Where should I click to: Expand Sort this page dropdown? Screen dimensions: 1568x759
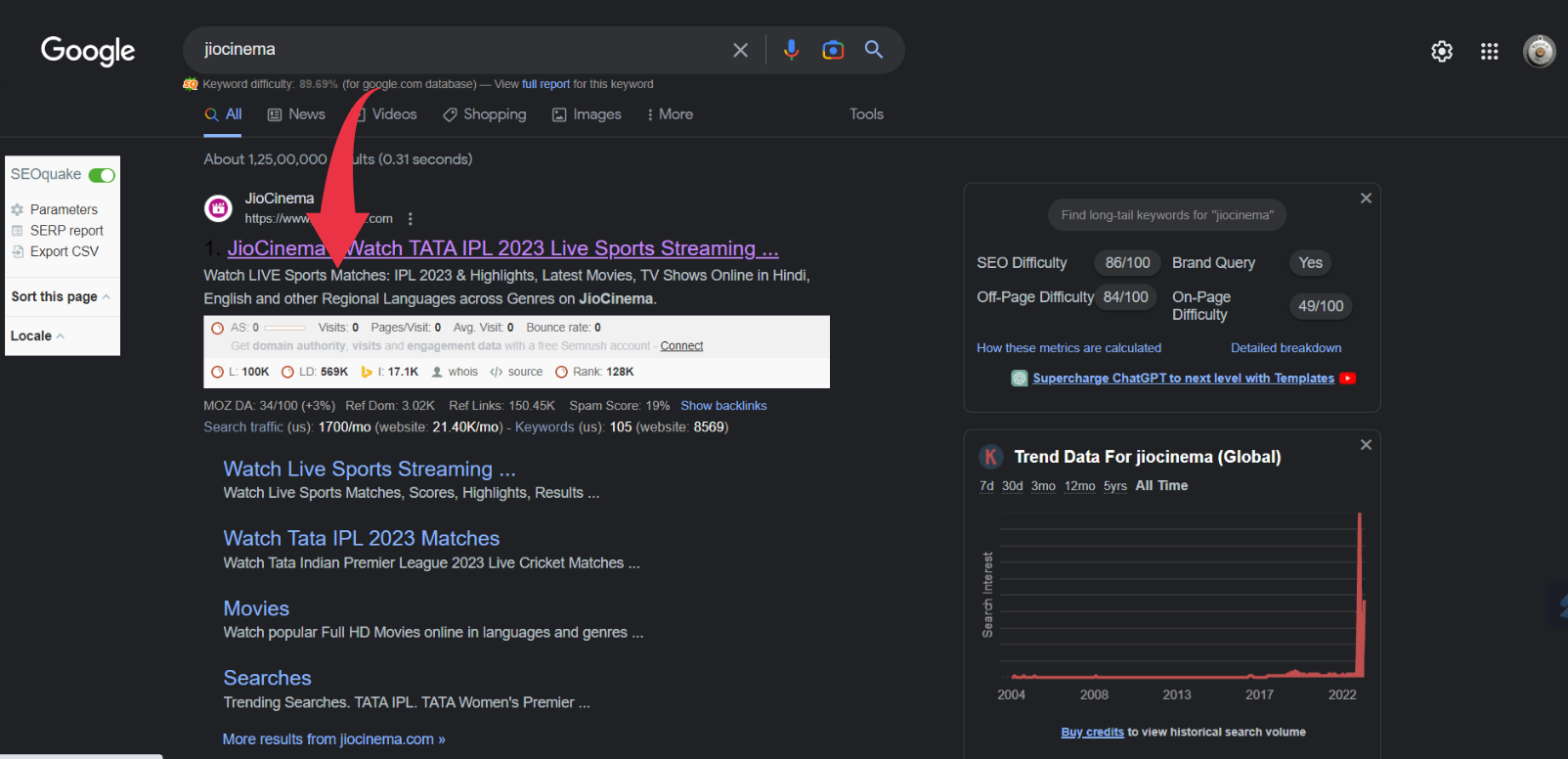pos(61,296)
